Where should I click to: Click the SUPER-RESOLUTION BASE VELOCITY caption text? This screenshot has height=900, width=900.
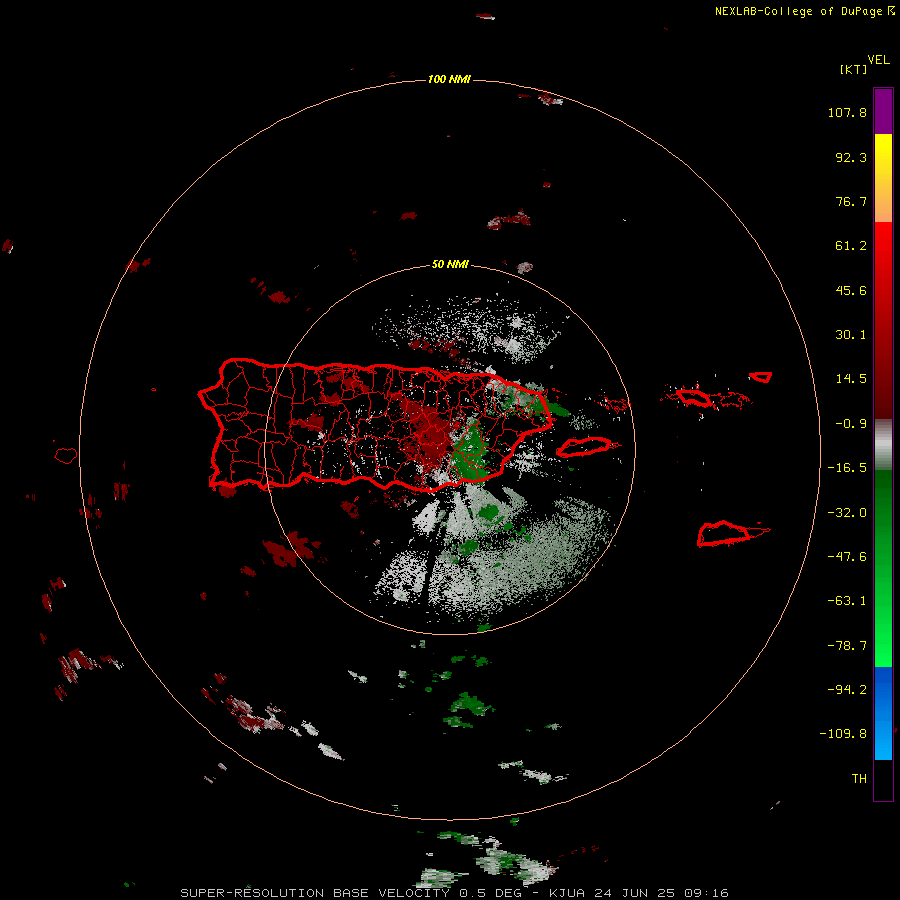(315, 893)
